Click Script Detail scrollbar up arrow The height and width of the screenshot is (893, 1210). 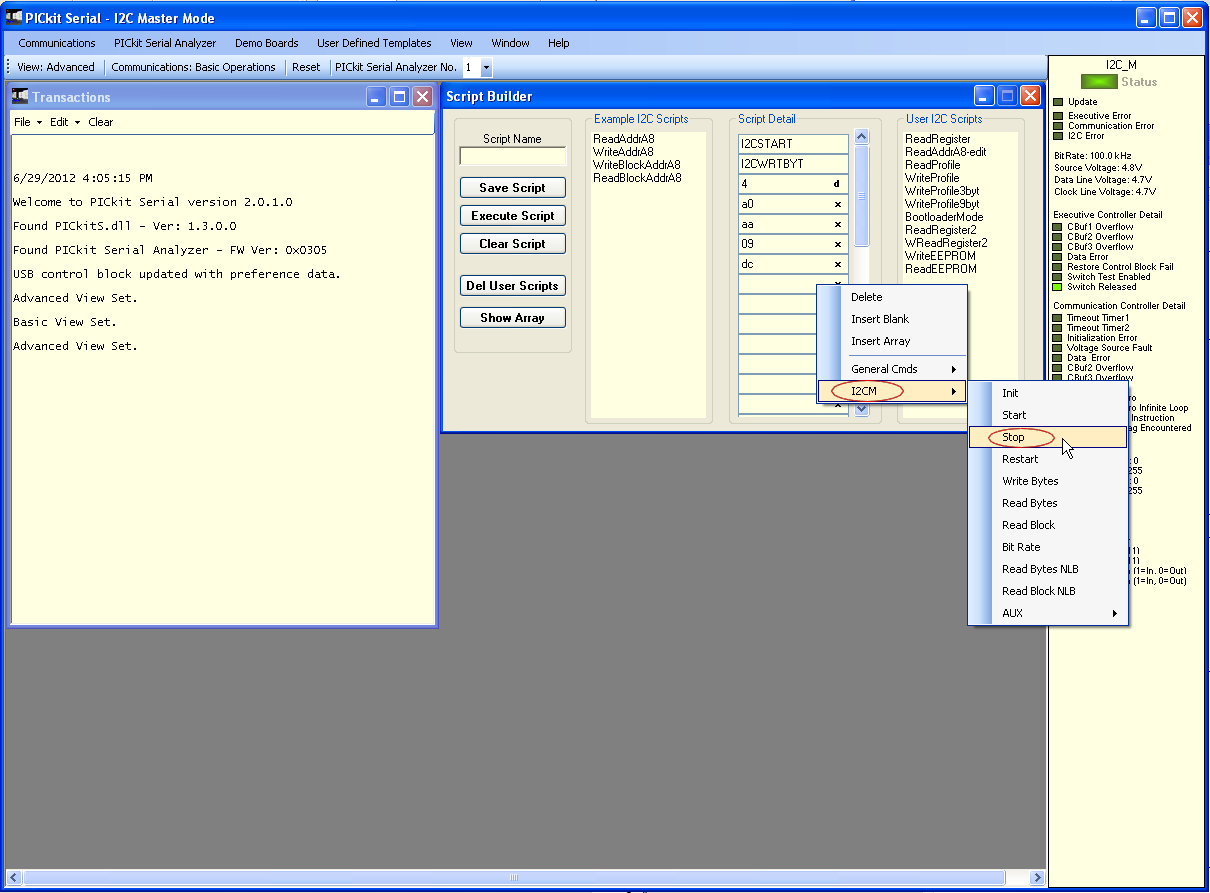pos(862,137)
